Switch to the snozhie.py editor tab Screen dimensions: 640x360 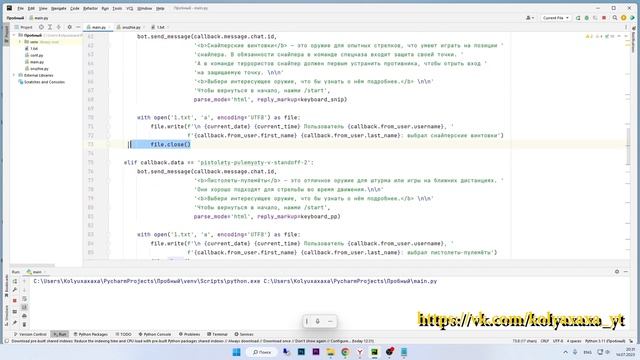pyautogui.click(x=131, y=27)
